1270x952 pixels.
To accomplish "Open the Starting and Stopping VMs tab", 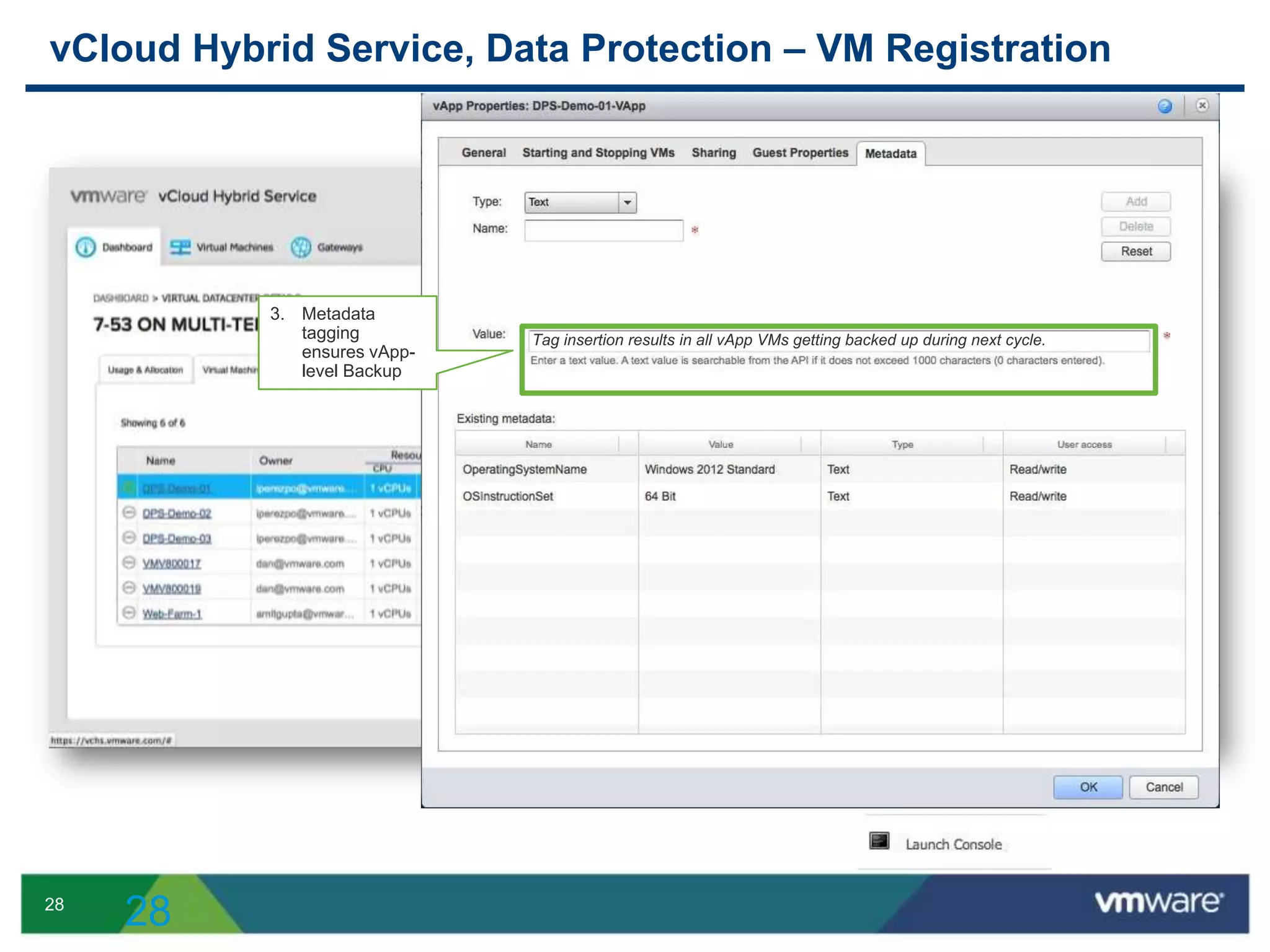I will (x=598, y=152).
